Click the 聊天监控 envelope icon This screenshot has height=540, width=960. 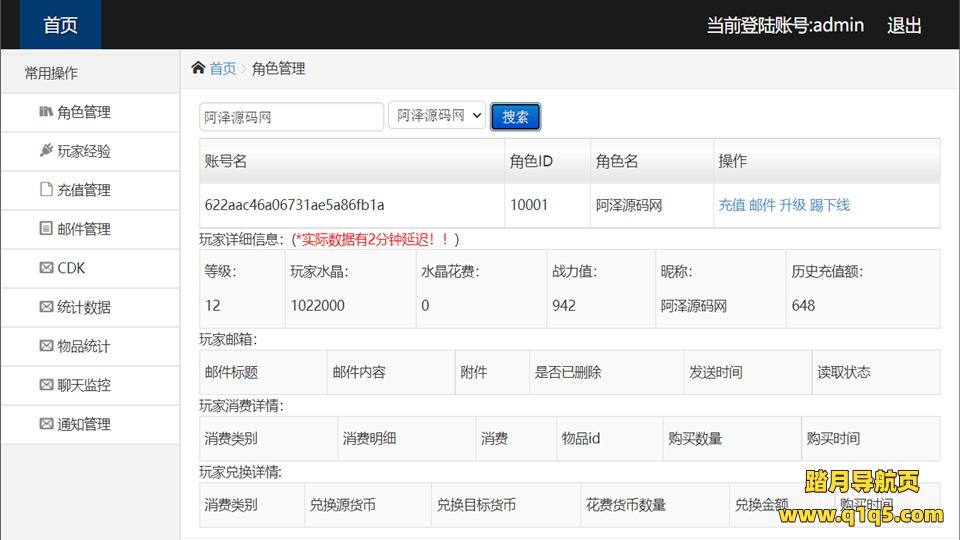(46, 385)
